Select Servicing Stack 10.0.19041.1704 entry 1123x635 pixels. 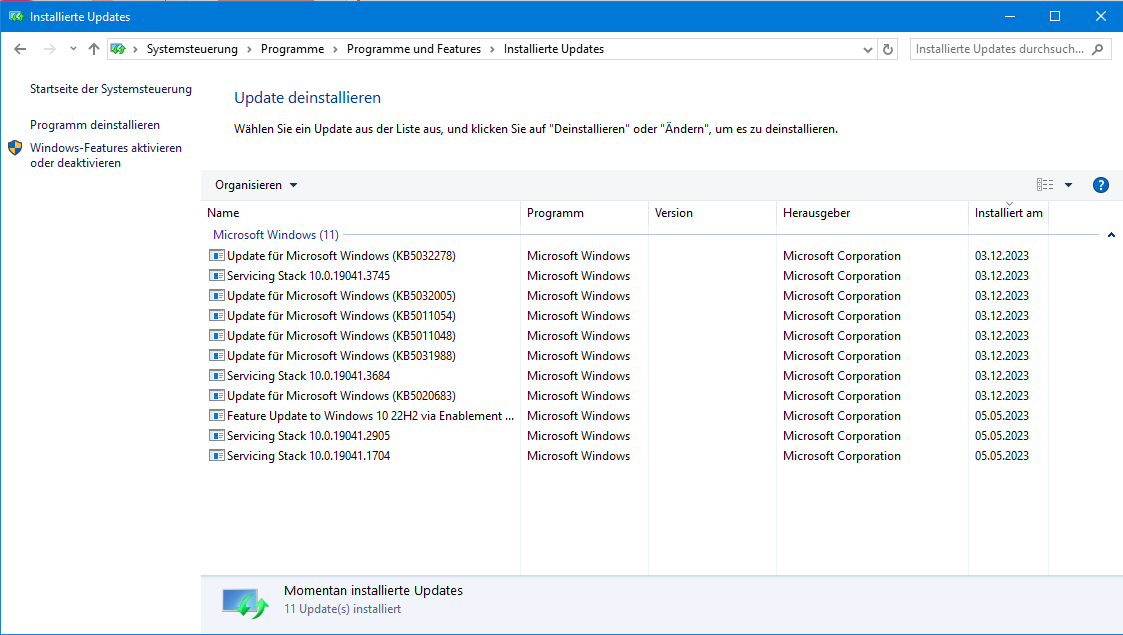[309, 456]
